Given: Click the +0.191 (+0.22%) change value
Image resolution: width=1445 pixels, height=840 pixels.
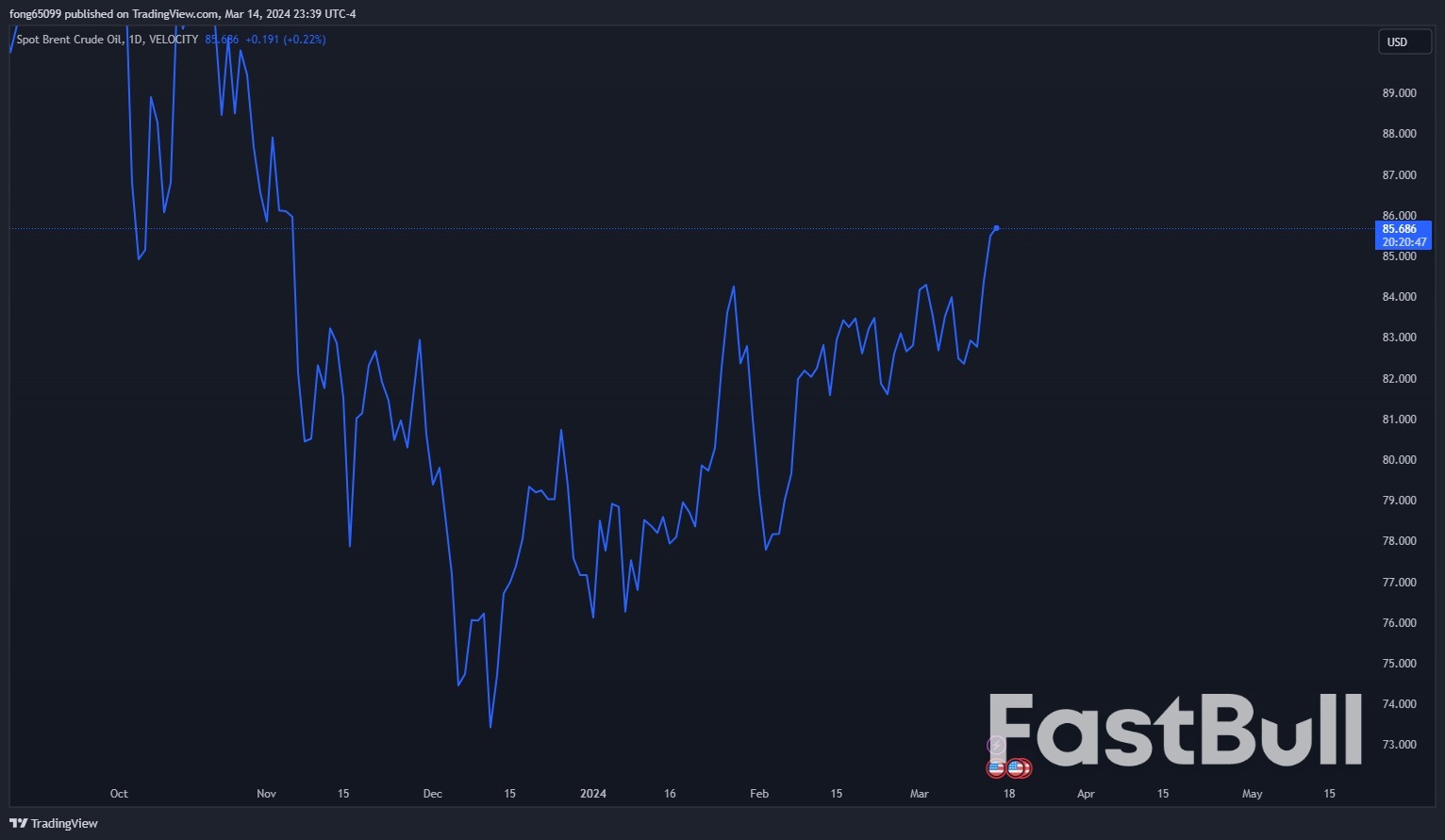Looking at the screenshot, I should (285, 40).
